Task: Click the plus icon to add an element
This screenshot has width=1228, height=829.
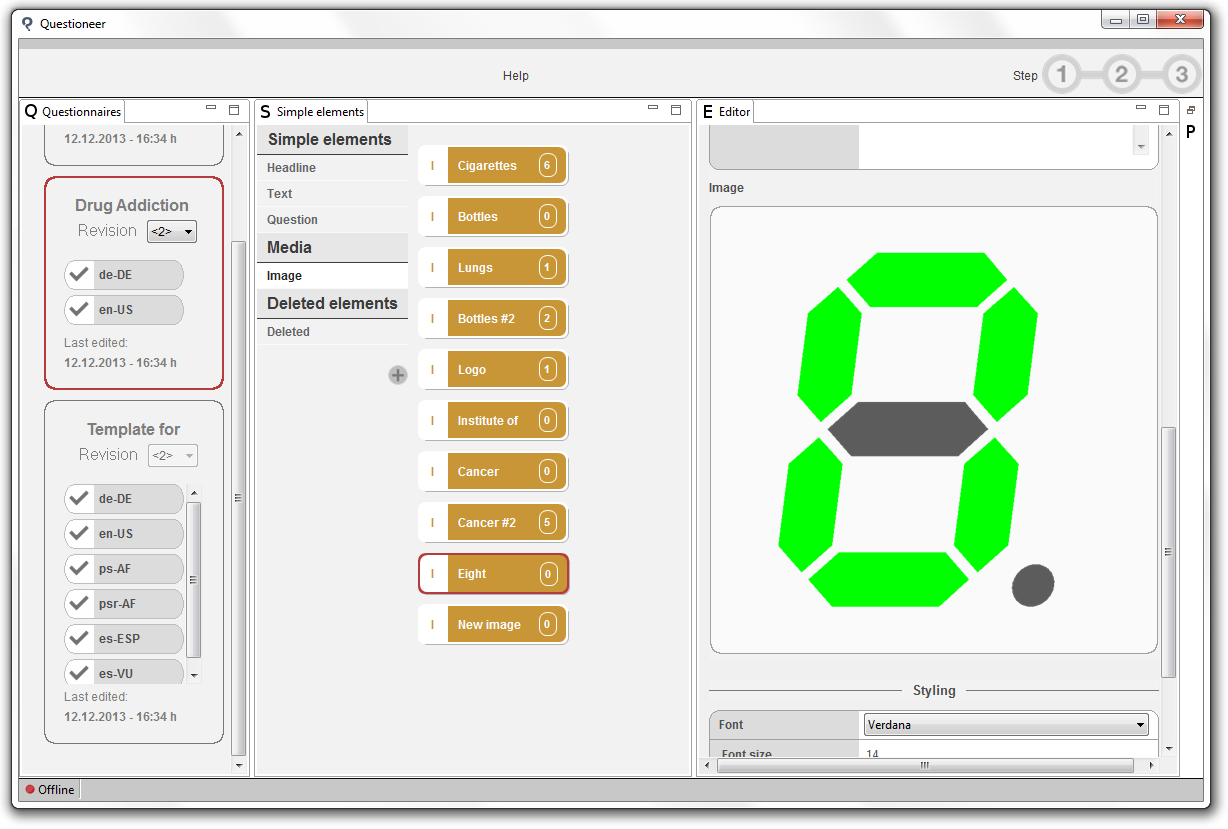Action: (x=398, y=375)
